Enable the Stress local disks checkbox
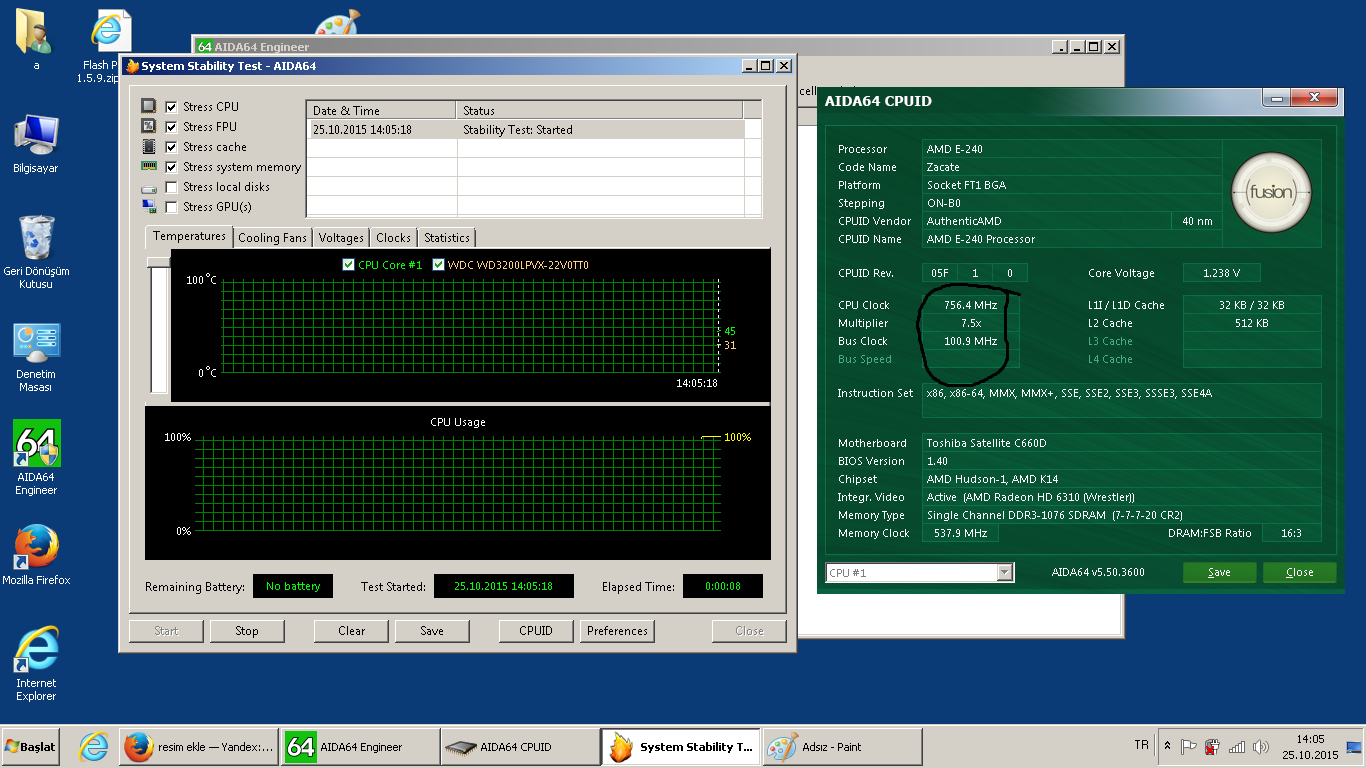The height and width of the screenshot is (768, 1366). 171,187
